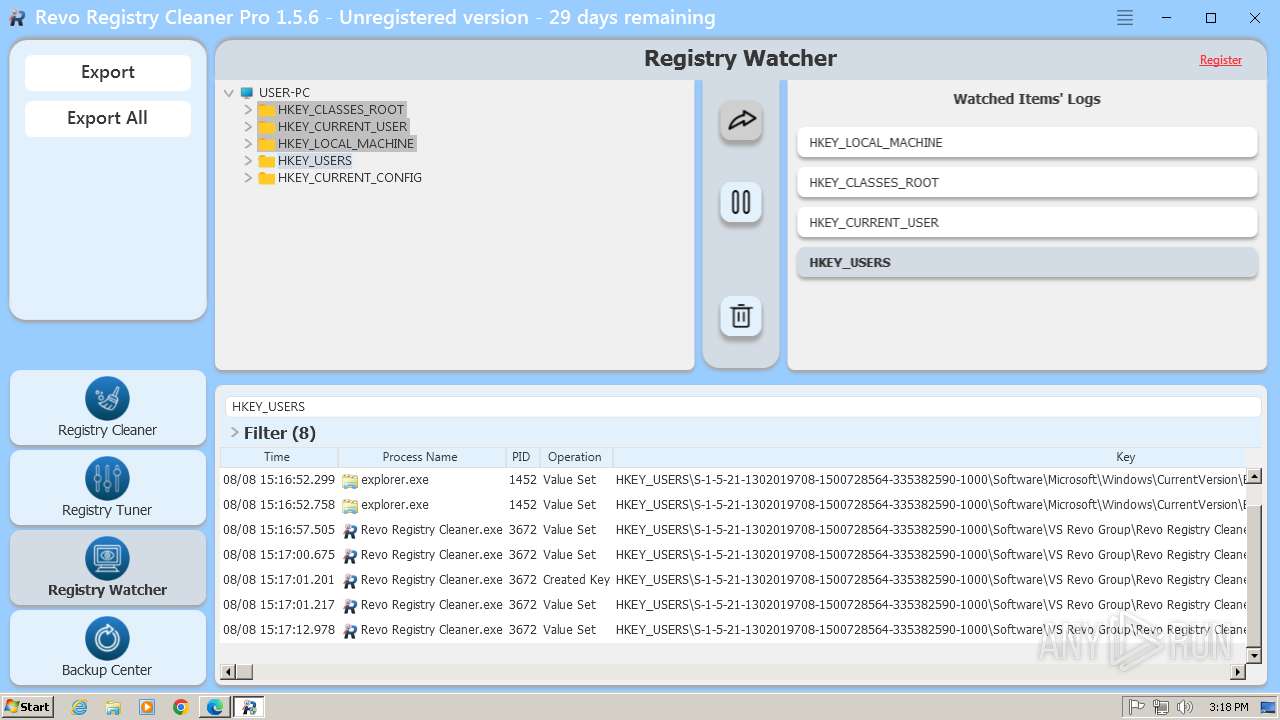Screen dimensions: 1280x720
Task: Select the 15:17:12.978 log row
Action: pyautogui.click(x=734, y=630)
